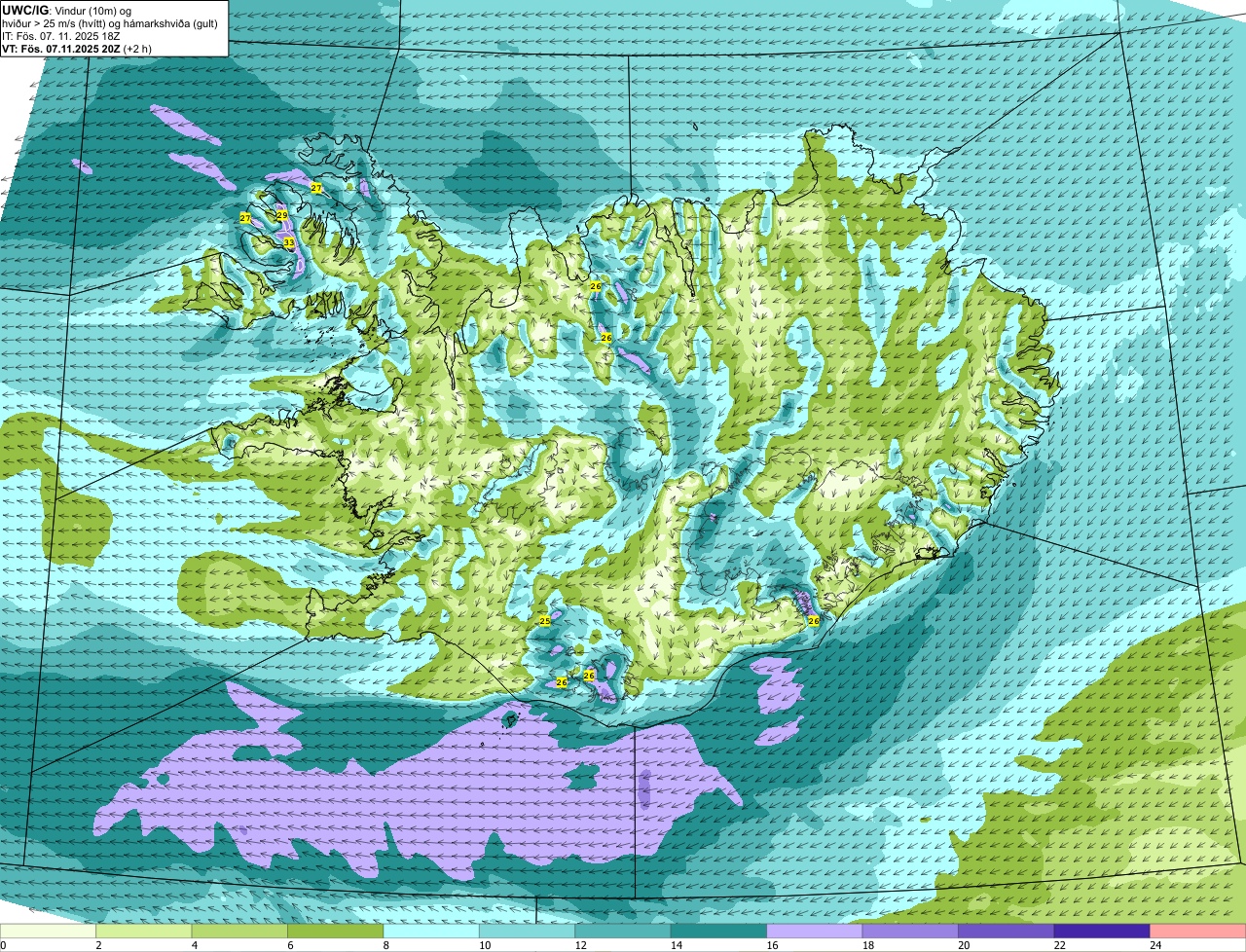
Task: Click the legend scale label "8"
Action: pos(385,945)
